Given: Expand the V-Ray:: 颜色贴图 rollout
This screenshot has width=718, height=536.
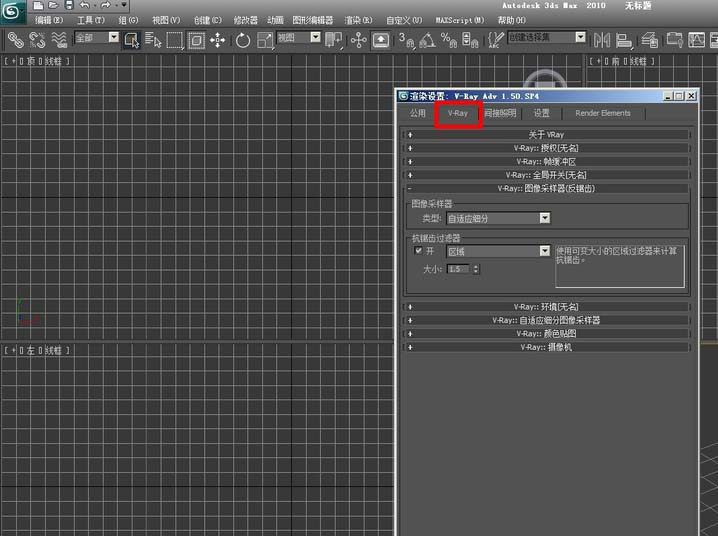Looking at the screenshot, I should [x=546, y=334].
